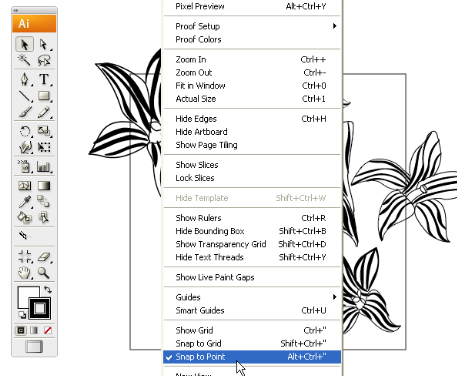Choose Hide Bounding Box
The height and width of the screenshot is (376, 457).
coord(252,231)
